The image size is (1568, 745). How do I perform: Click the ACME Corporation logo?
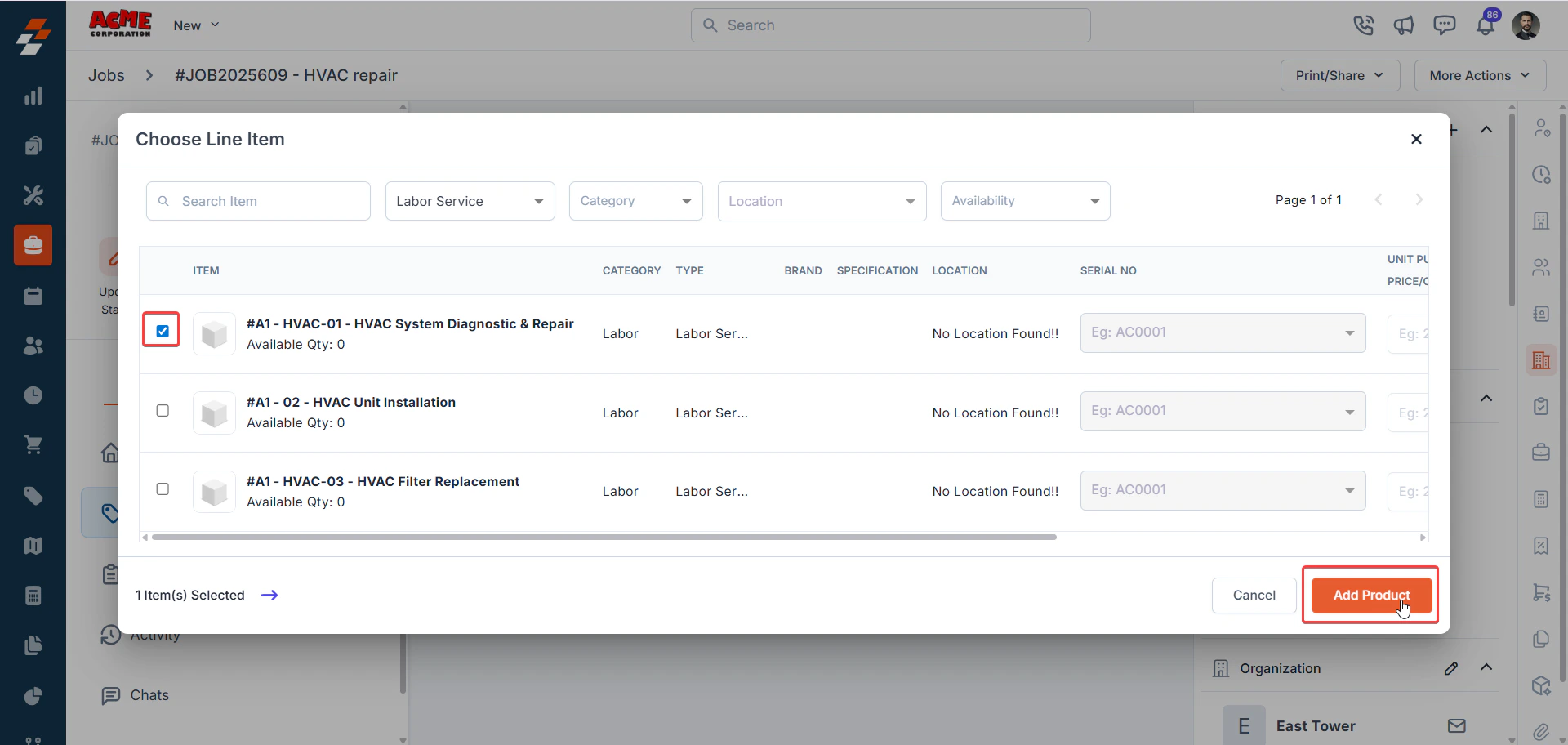(x=120, y=24)
